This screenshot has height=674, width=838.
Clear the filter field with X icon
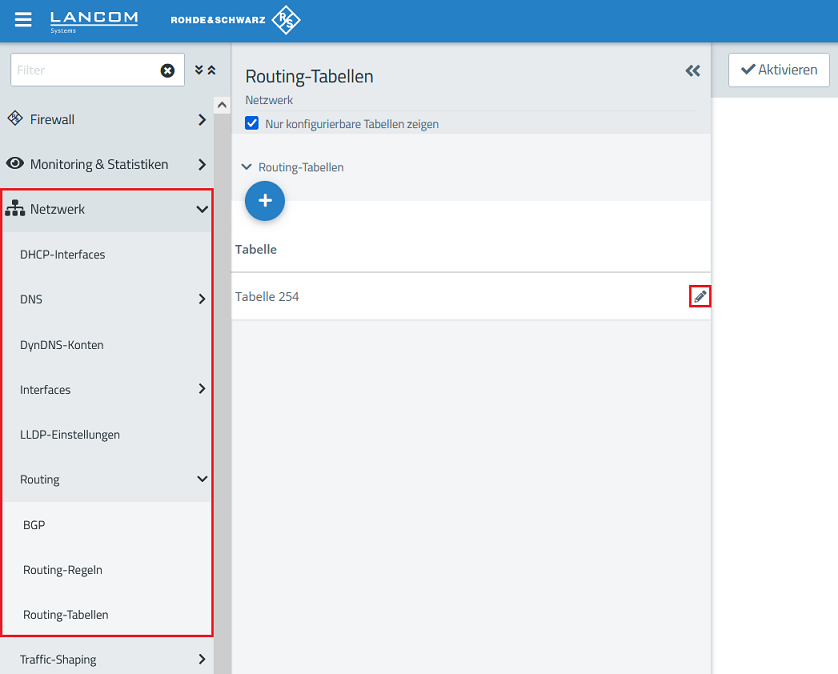(167, 70)
